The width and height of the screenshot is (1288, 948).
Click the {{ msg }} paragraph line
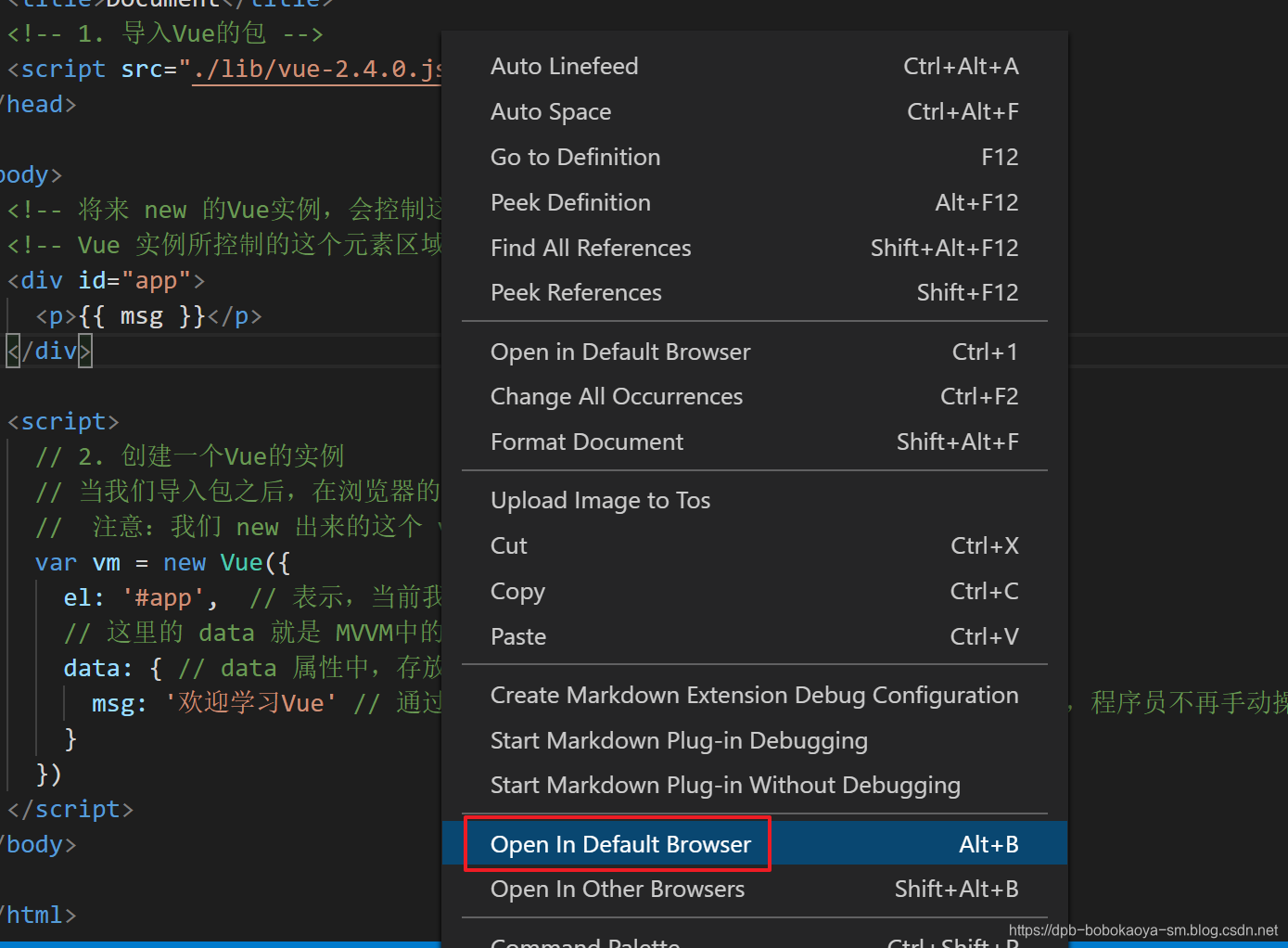click(x=148, y=316)
